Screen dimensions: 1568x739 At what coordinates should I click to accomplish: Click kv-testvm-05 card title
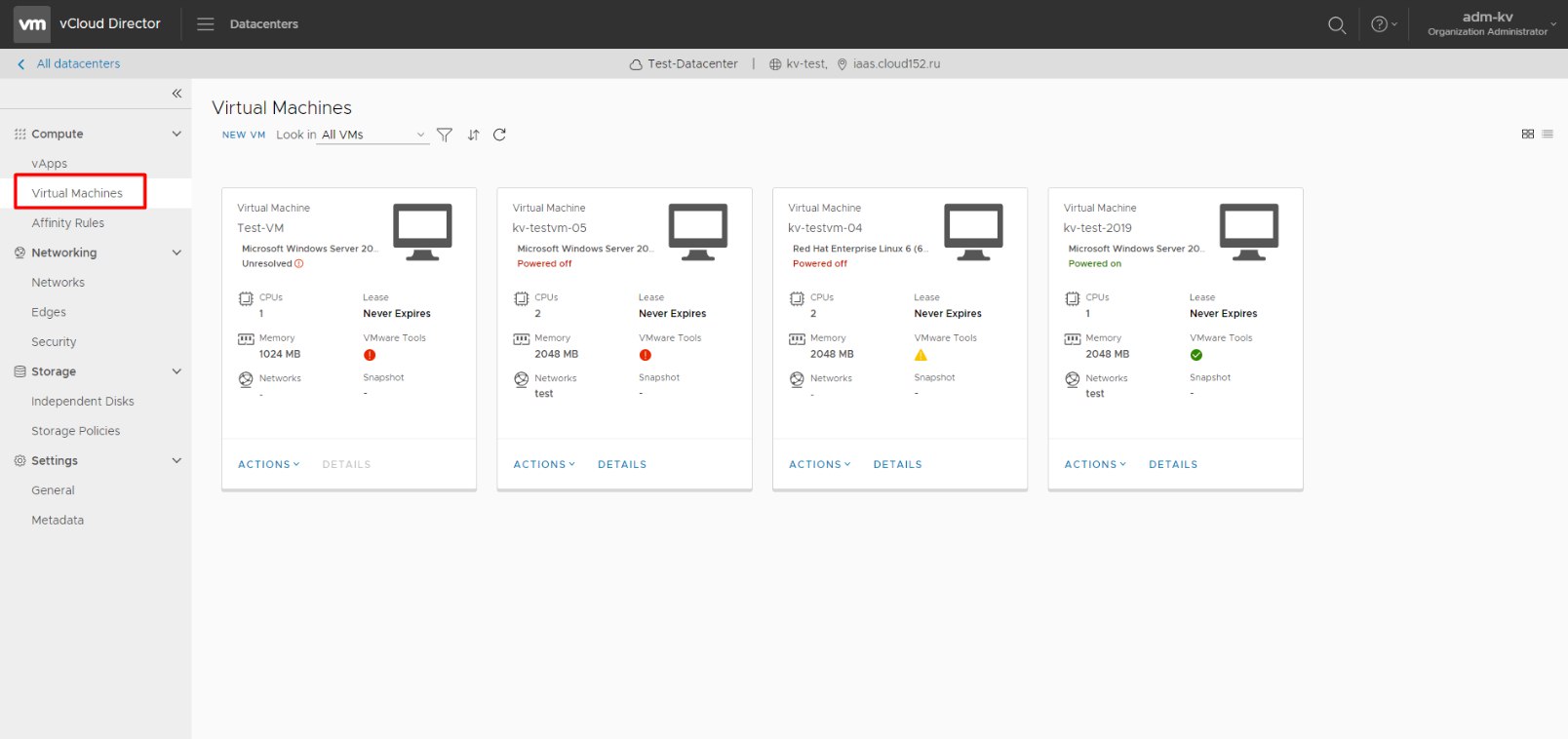[x=550, y=228]
